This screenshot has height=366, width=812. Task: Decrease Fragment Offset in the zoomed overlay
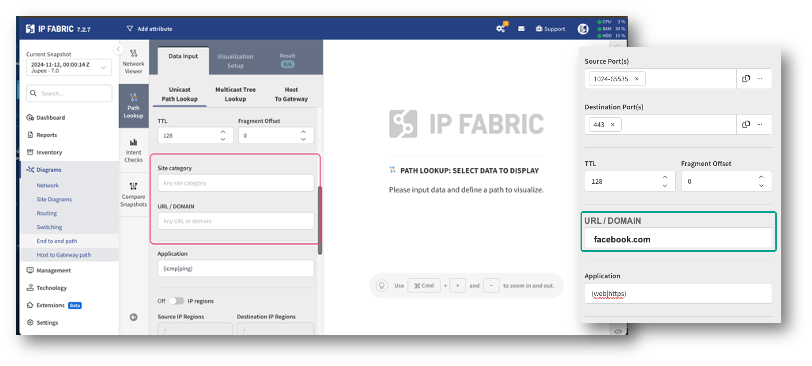[x=761, y=185]
